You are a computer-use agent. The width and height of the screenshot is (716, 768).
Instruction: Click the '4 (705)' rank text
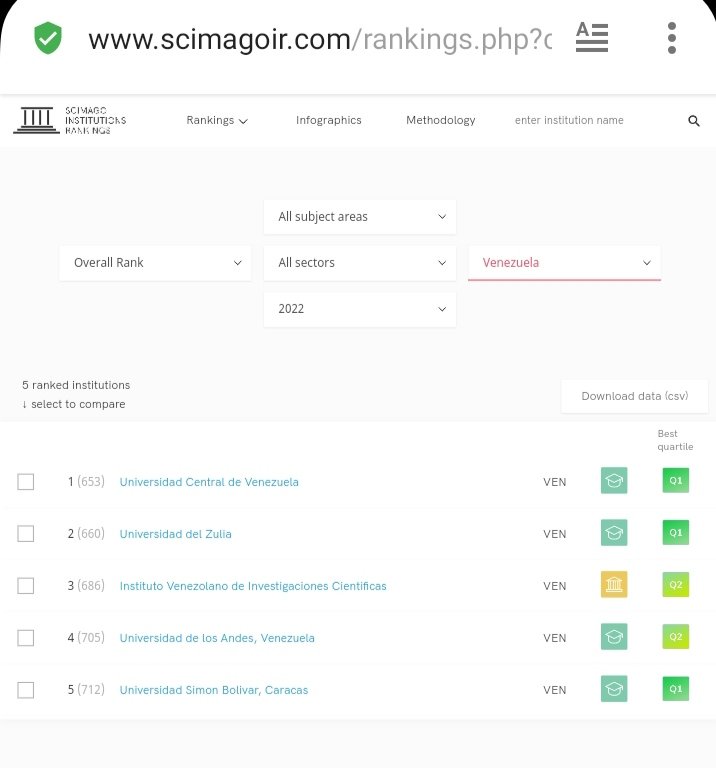(86, 638)
